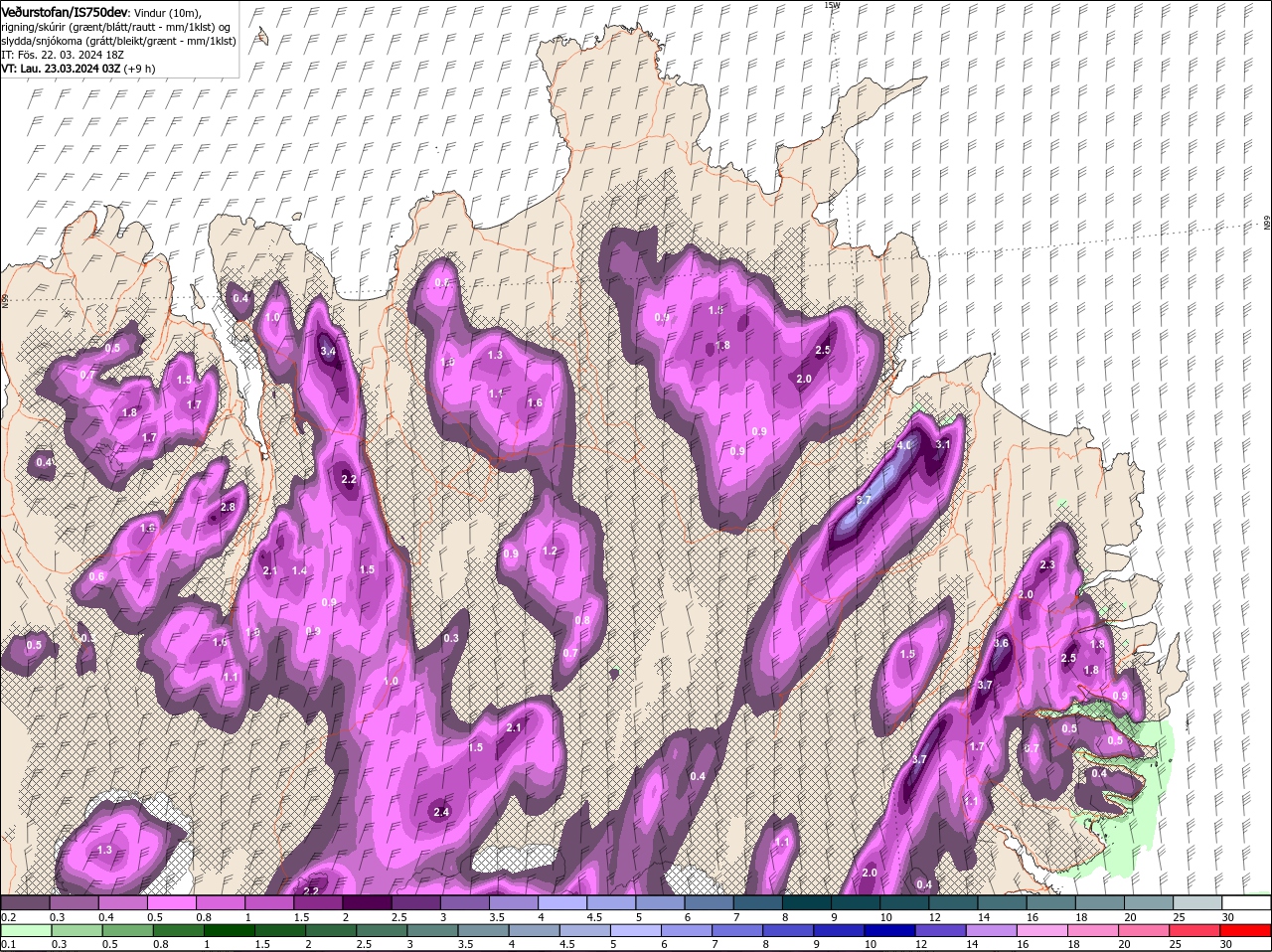Click the 'VT: Lau. 23.03.2024 03Z (+9 h)' line
This screenshot has width=1272, height=952.
click(x=78, y=69)
